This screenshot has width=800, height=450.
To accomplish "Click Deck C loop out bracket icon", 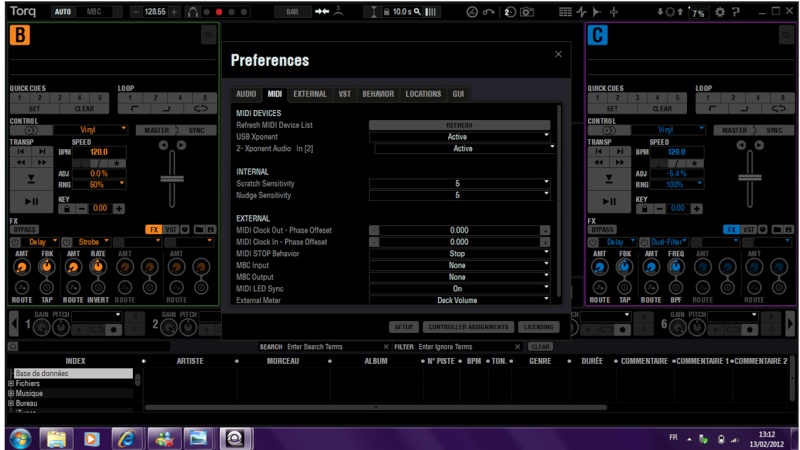I will (744, 109).
